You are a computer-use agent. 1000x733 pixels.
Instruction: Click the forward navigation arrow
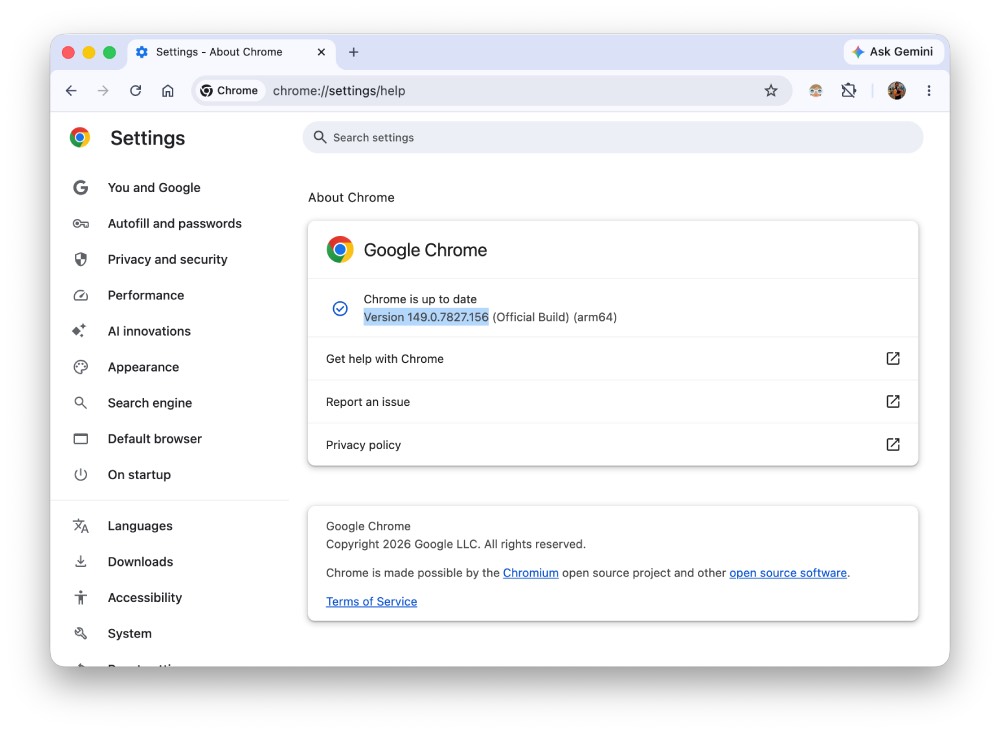103,91
